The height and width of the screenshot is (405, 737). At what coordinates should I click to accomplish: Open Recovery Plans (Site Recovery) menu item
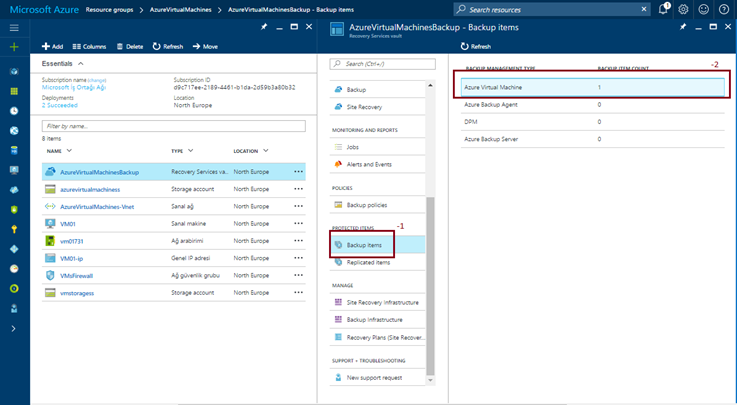[377, 337]
